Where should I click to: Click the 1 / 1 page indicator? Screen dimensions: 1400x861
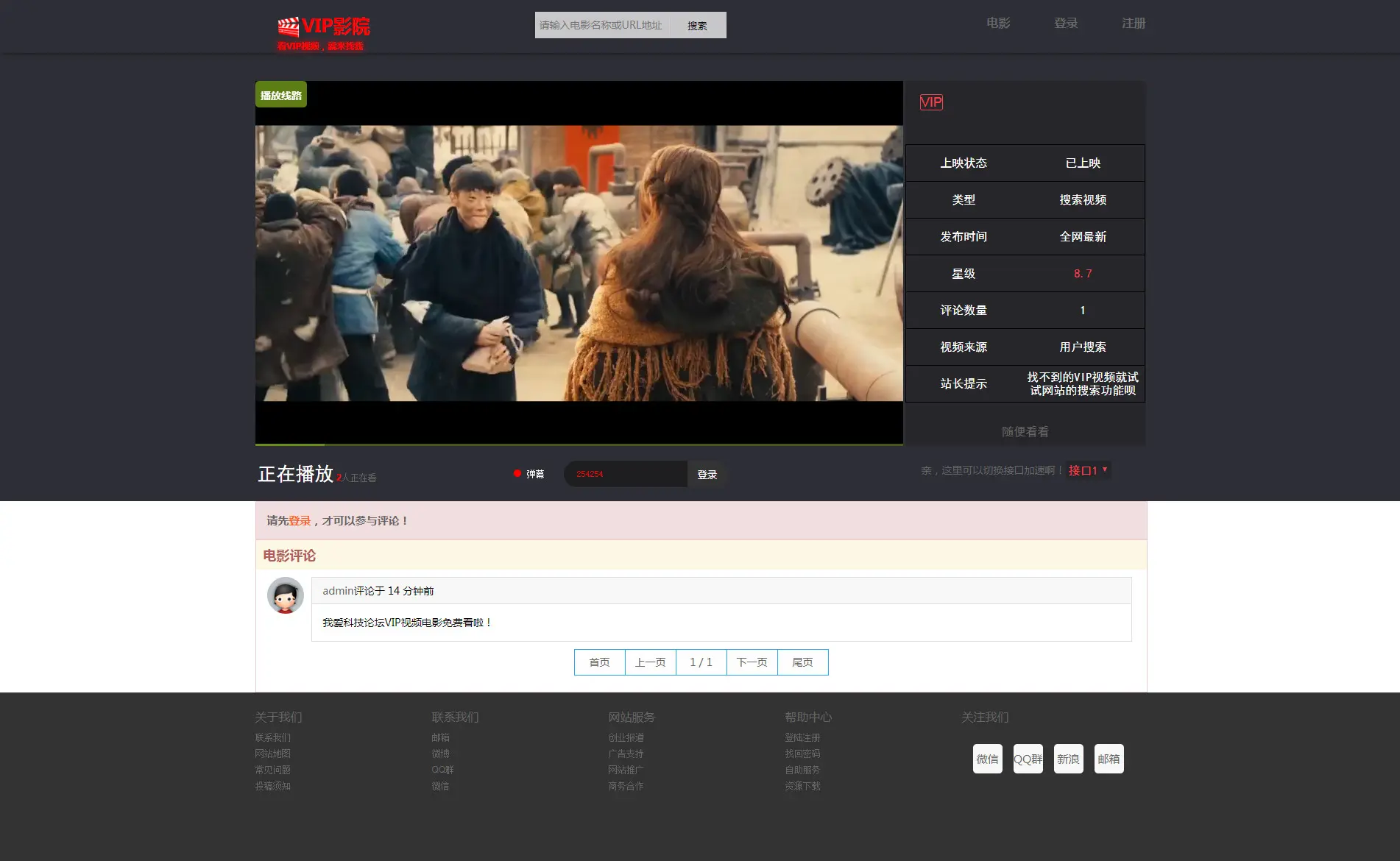[701, 662]
